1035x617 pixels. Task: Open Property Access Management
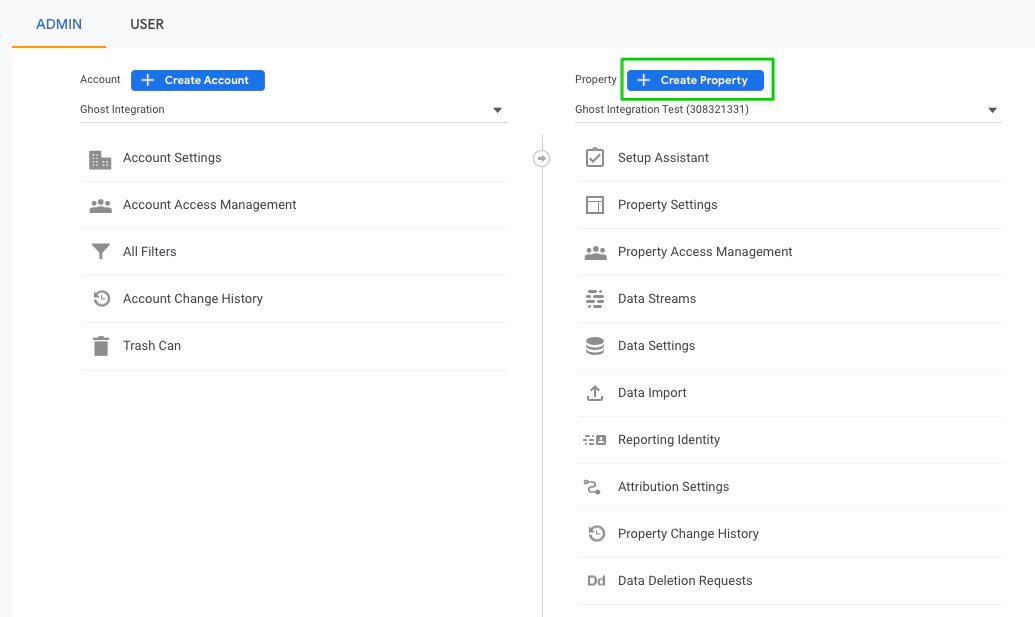[x=704, y=252]
